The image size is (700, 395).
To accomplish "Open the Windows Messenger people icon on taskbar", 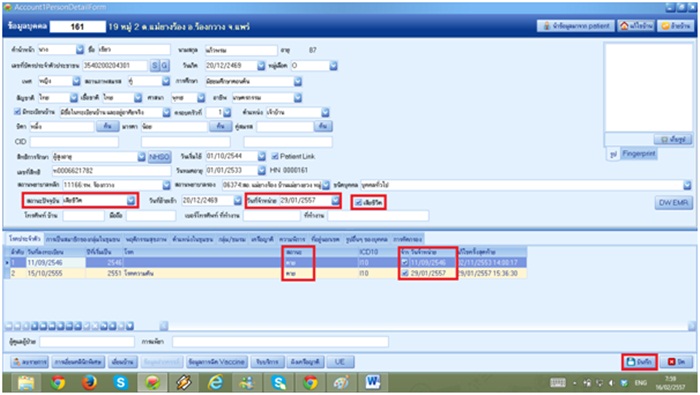I will pyautogui.click(x=247, y=383).
